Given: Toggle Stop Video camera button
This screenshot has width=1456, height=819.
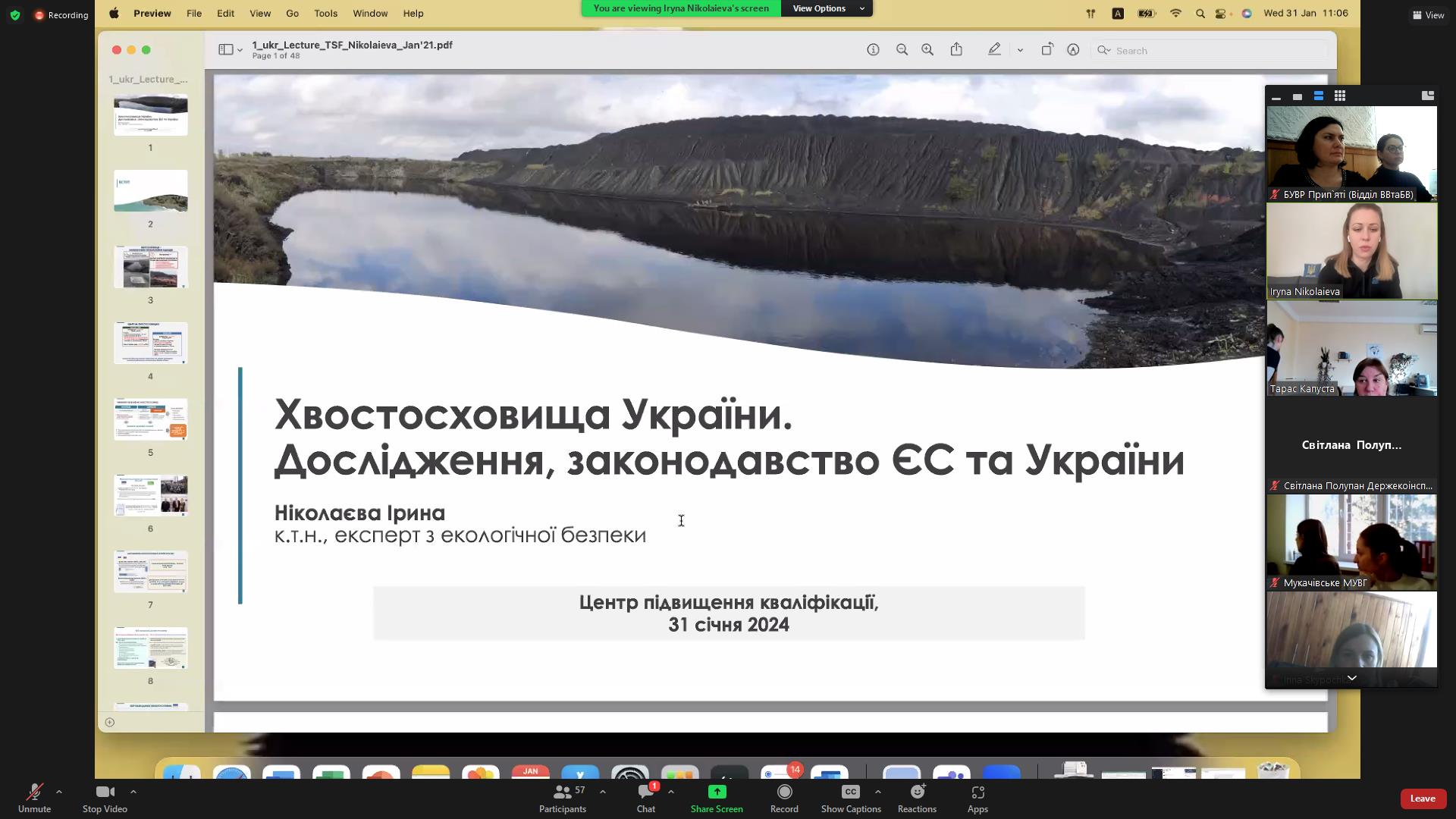Looking at the screenshot, I should click(105, 792).
